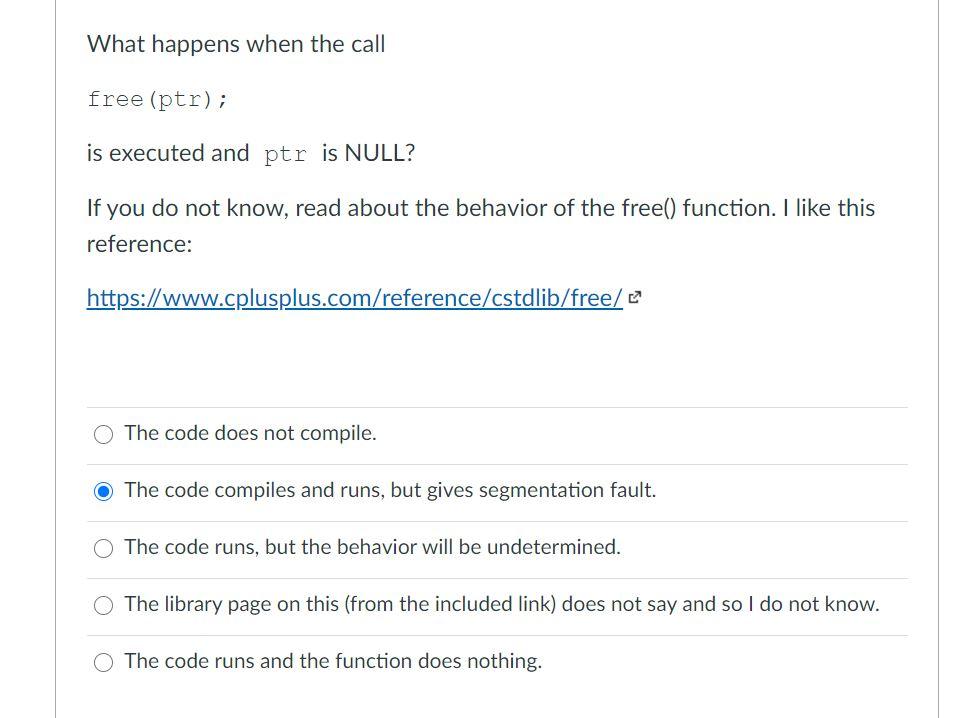973x718 pixels.
Task: Click the external link icon beside the URL
Action: (633, 297)
